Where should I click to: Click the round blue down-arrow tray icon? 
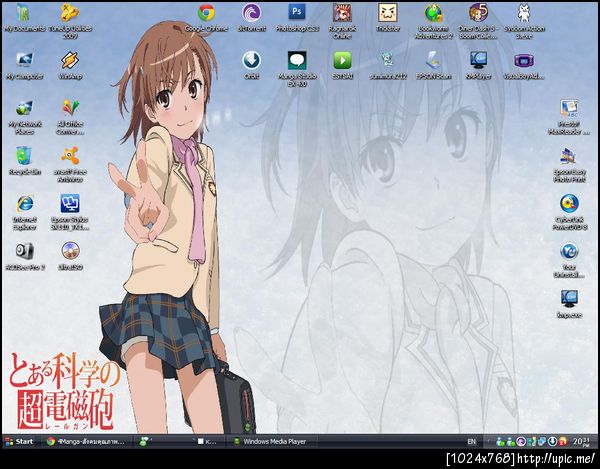point(552,442)
